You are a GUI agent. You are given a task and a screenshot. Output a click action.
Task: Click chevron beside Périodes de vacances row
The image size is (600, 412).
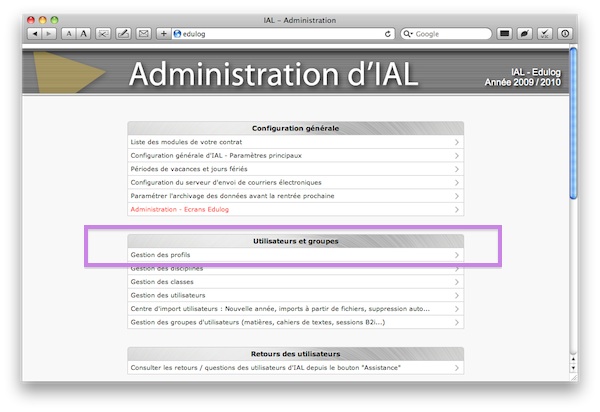point(457,169)
